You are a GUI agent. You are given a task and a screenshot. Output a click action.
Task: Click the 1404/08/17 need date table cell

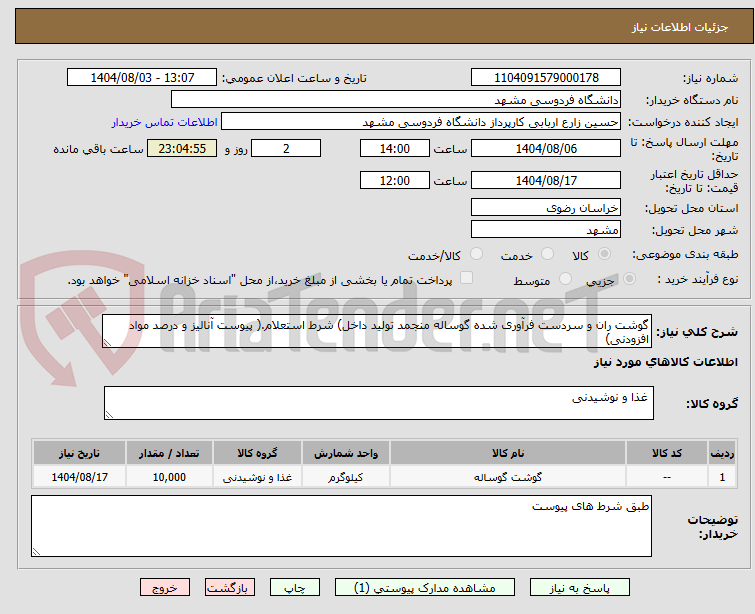coord(79,477)
